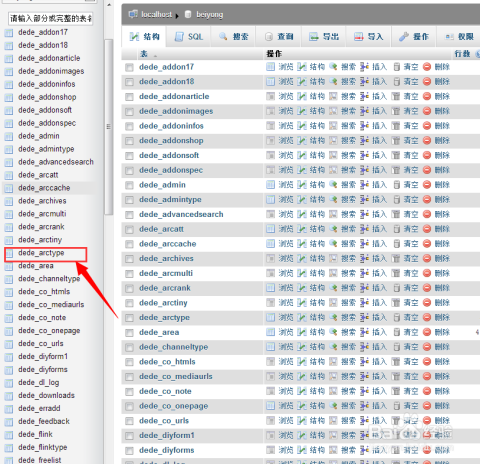Focus the table name filter input
This screenshot has width=480, height=464.
51,18
